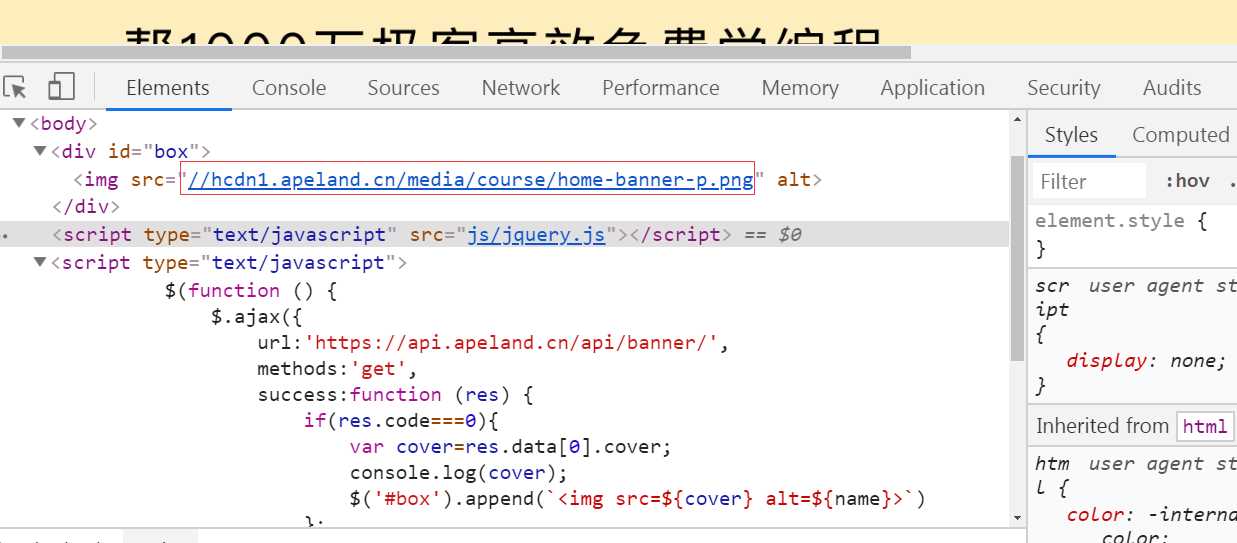Switch to the Elements tab
This screenshot has width=1237, height=543.
pos(168,88)
